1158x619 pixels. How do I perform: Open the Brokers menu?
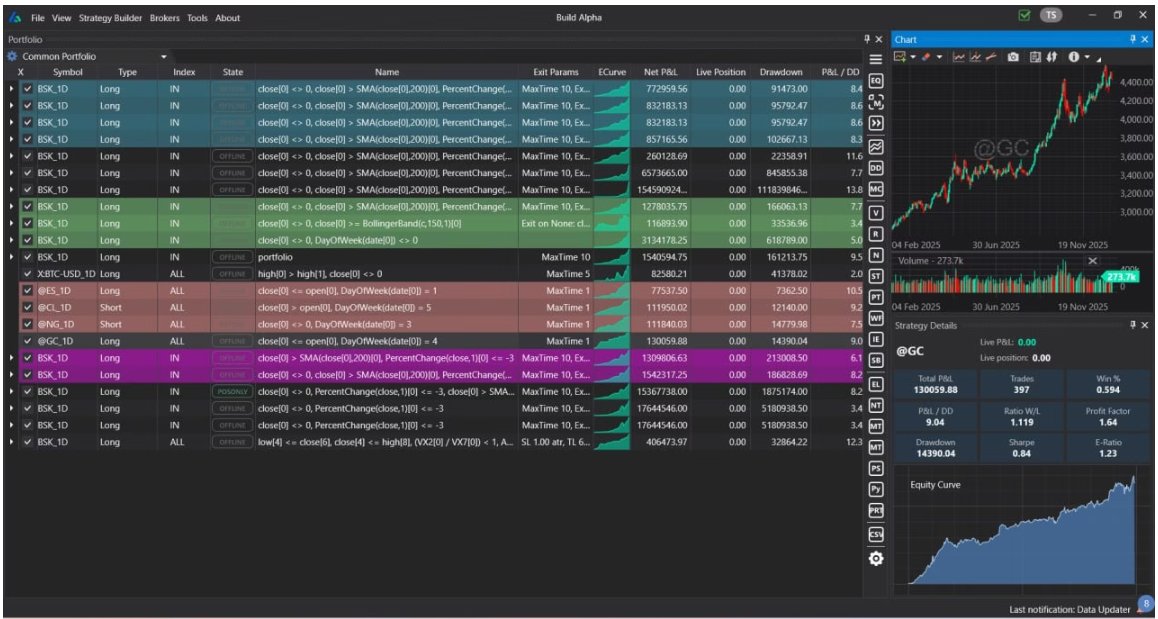tap(164, 18)
